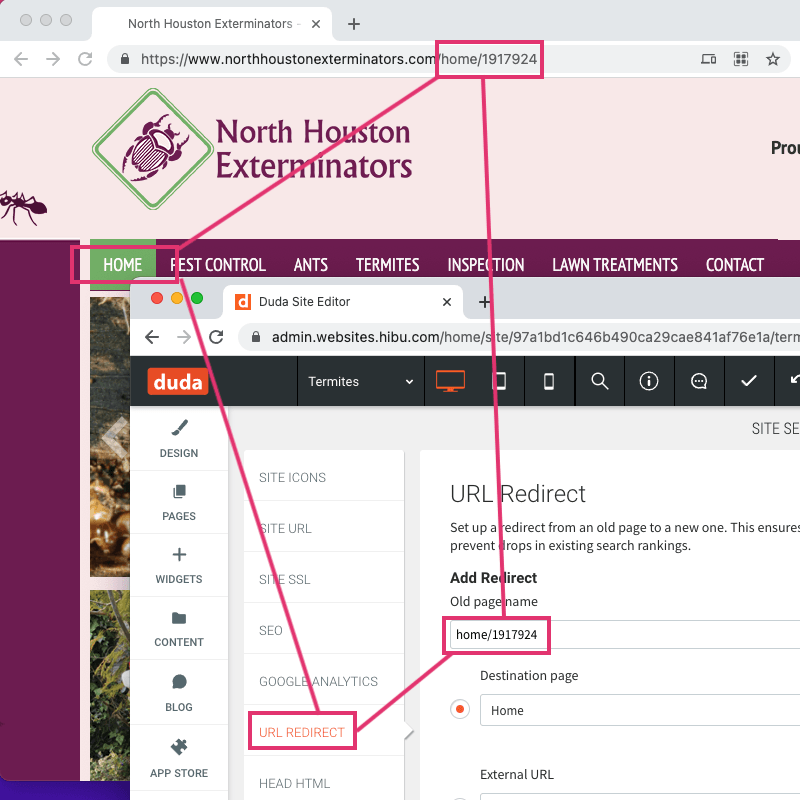
Task: Open INSPECTION navigation item
Action: click(x=486, y=265)
